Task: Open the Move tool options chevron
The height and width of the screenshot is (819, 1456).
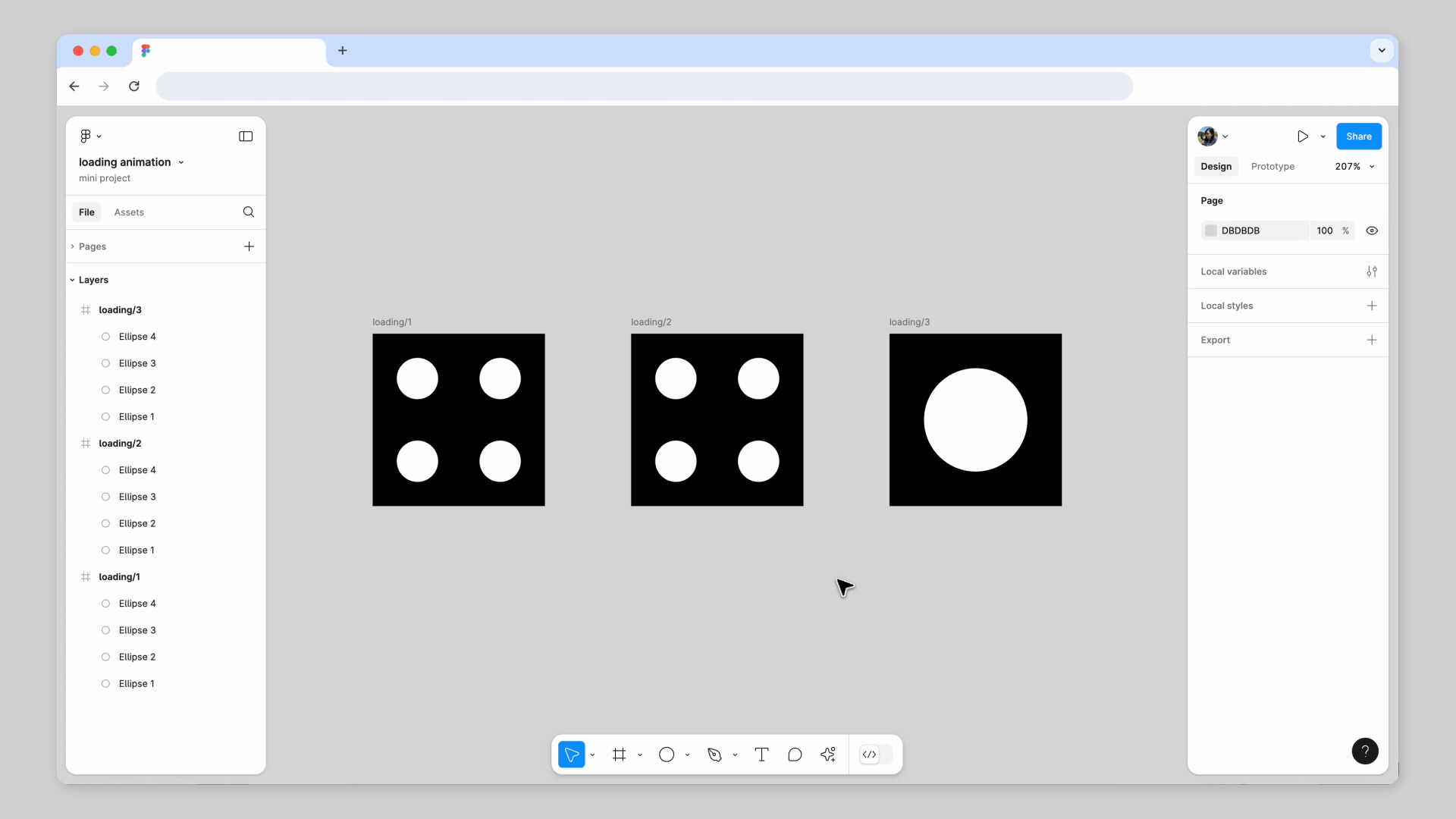Action: tap(592, 755)
